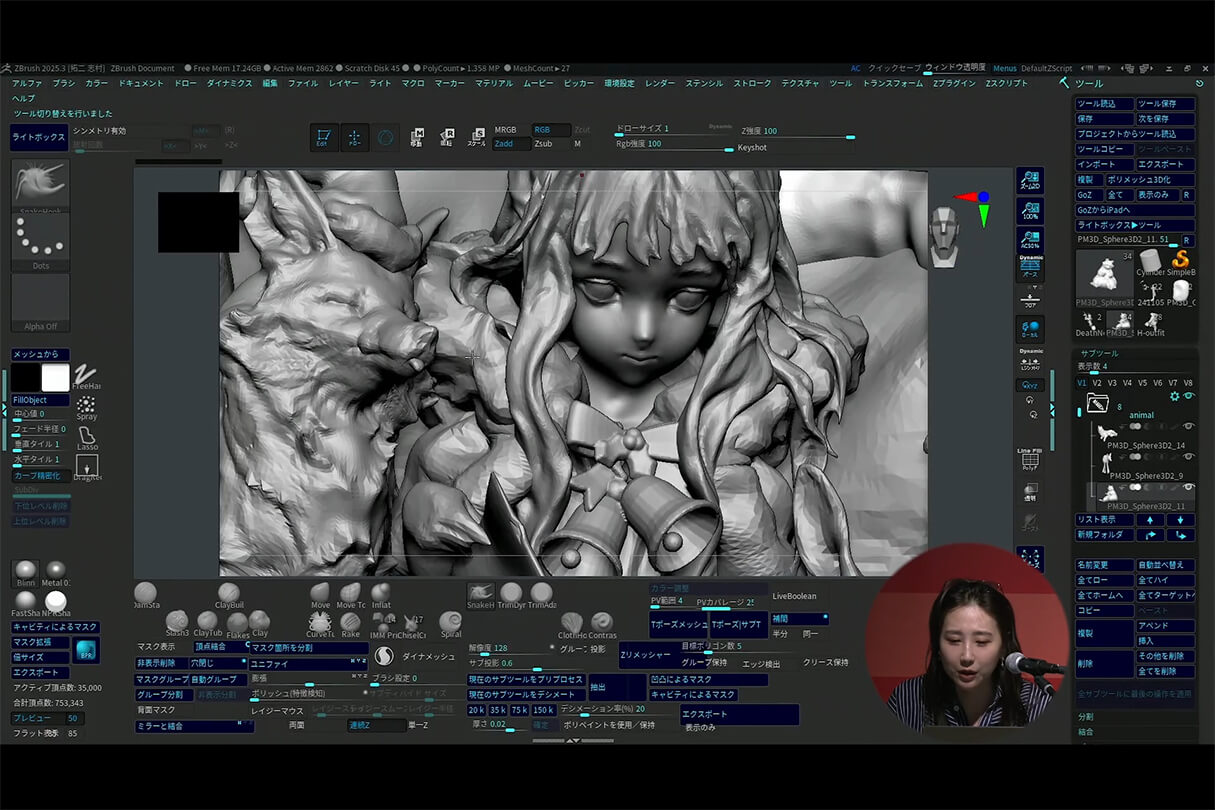Open the マテリアル menu
The height and width of the screenshot is (810, 1215).
point(494,84)
